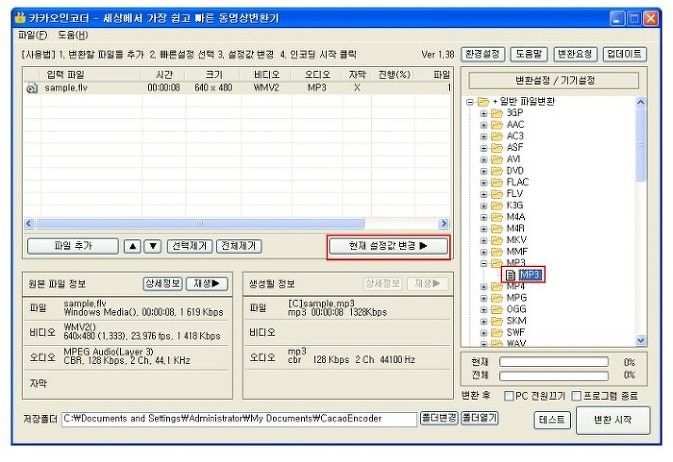Screen dimensions: 673x462
Task: Click the 변환 시작 button
Action: 613,420
